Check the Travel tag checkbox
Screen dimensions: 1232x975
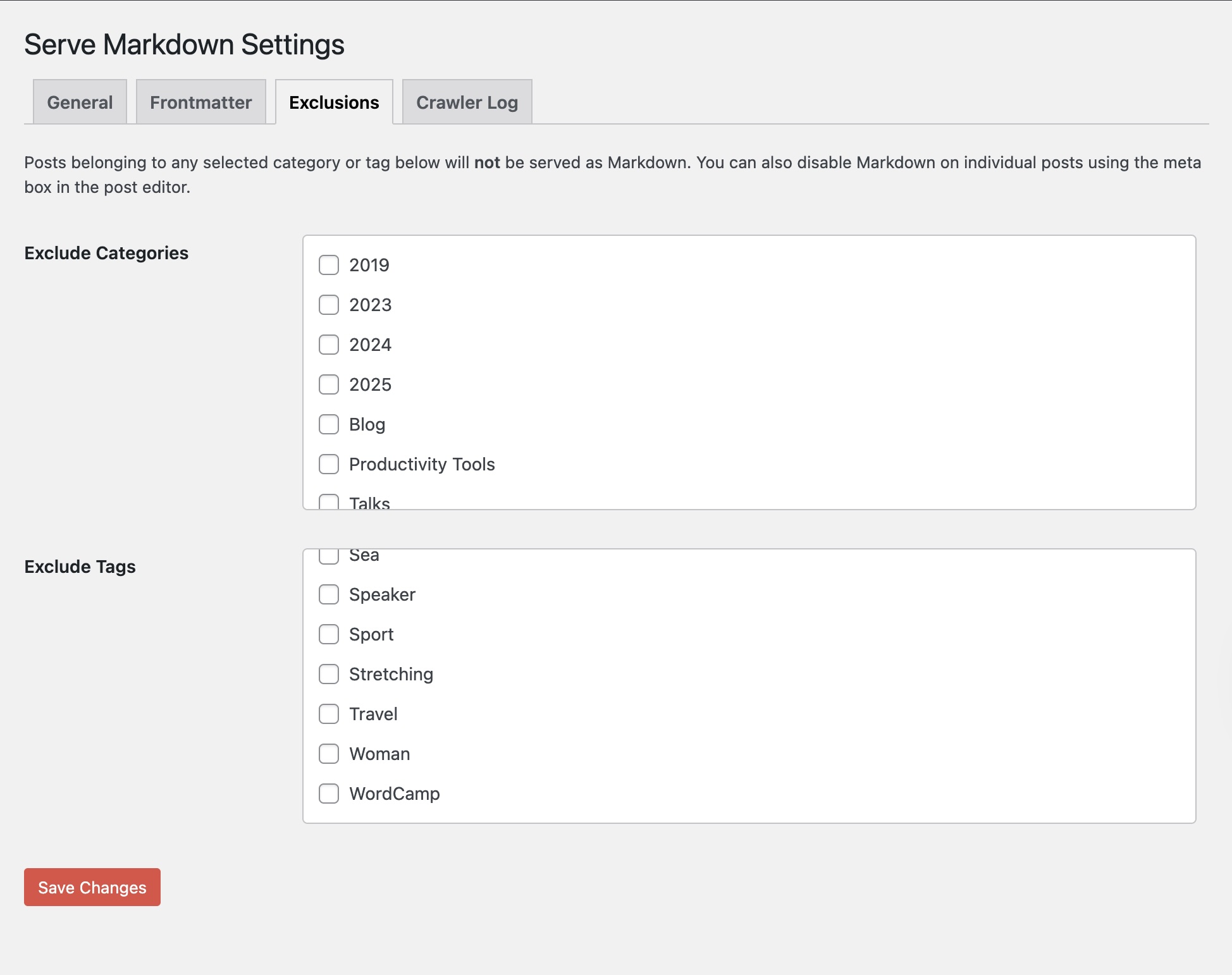(329, 714)
